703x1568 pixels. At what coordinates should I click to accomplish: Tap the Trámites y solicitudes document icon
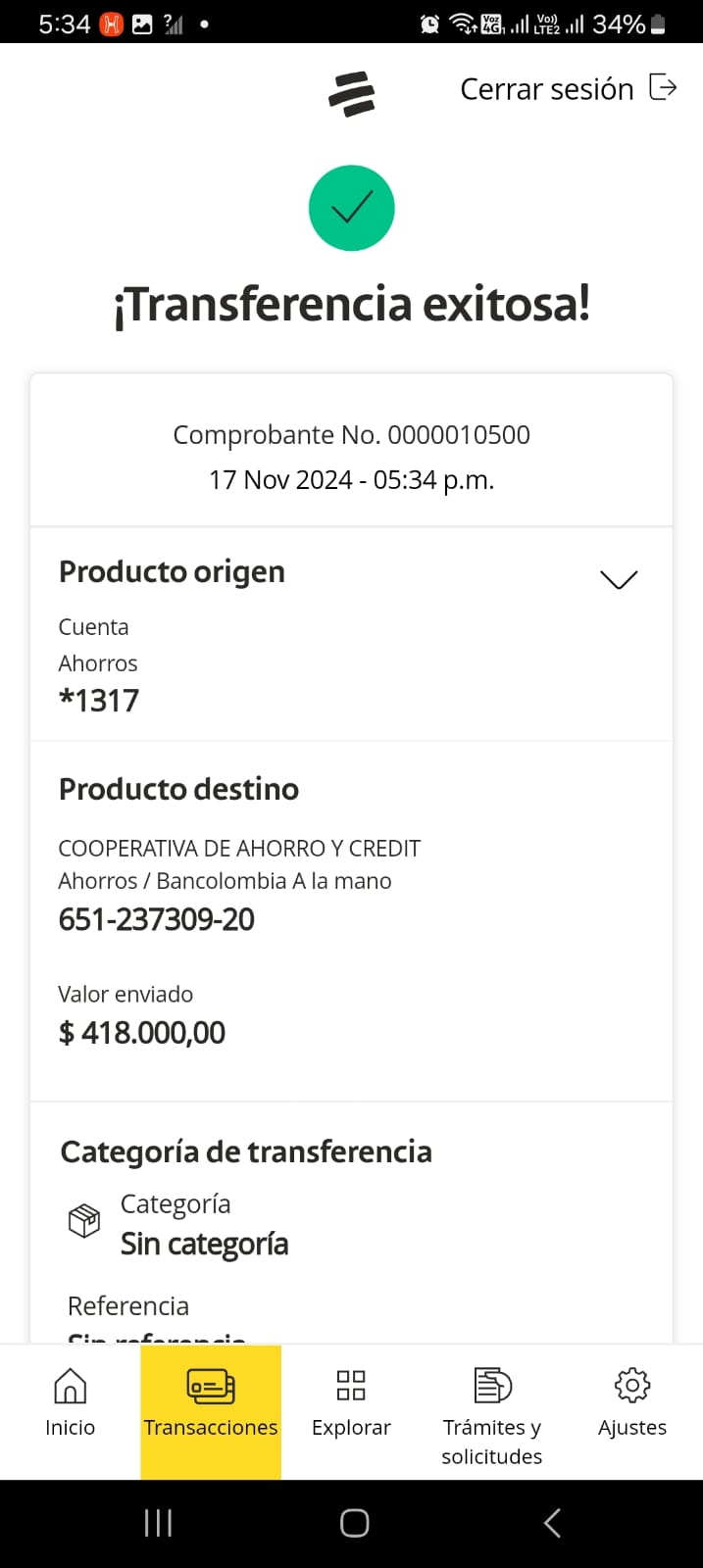pos(492,1386)
